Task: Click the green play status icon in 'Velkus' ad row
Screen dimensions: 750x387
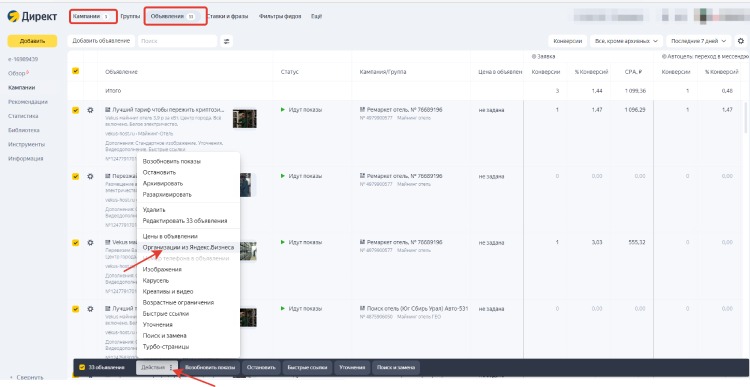Action: click(x=283, y=243)
